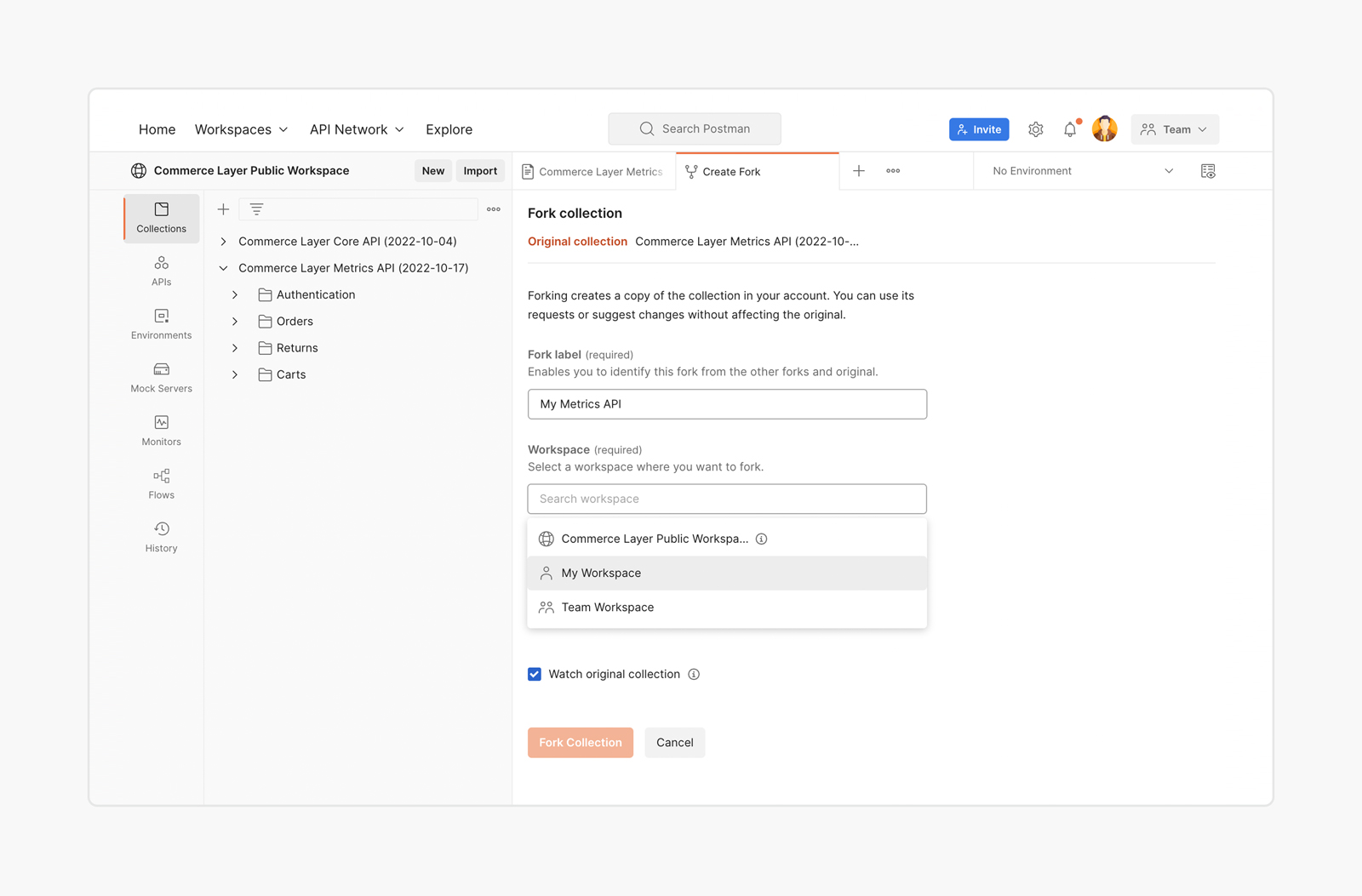Open the APIs sidebar panel
Image resolution: width=1362 pixels, height=896 pixels.
(x=161, y=271)
